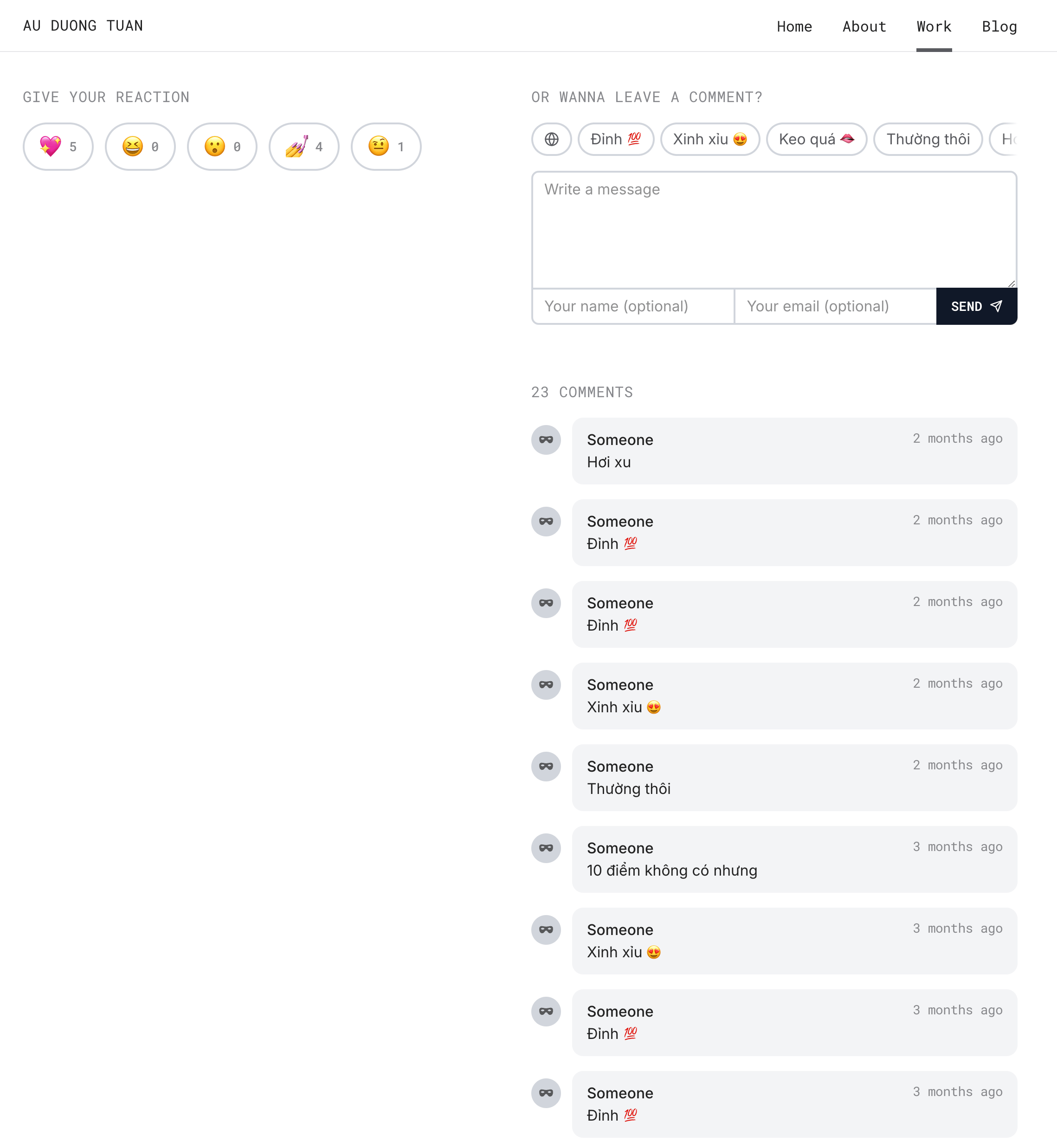Image resolution: width=1057 pixels, height=1148 pixels.
Task: Select the 'Đỉnh 💯' quick comment chip
Action: coord(616,139)
